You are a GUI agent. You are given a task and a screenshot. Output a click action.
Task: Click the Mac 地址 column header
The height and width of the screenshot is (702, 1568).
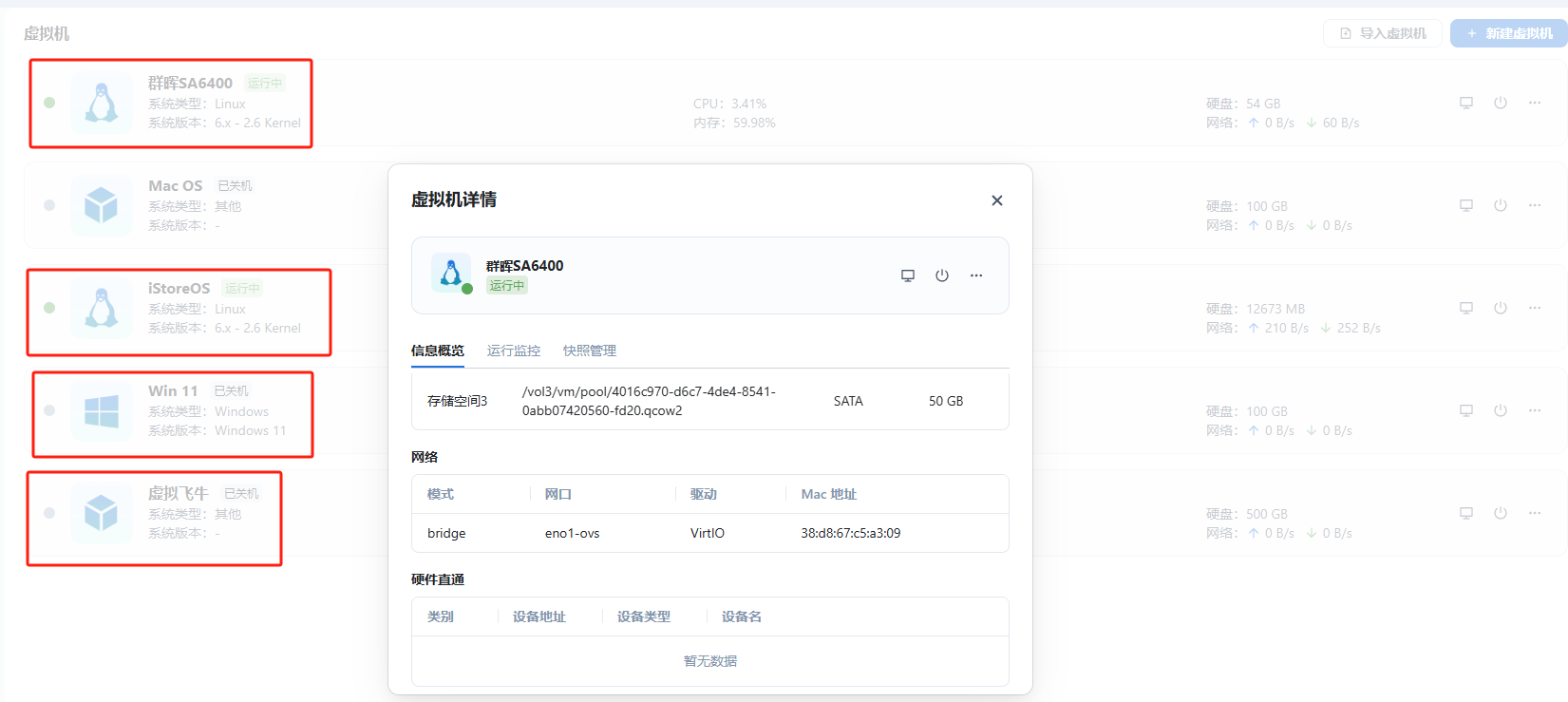[x=829, y=494]
